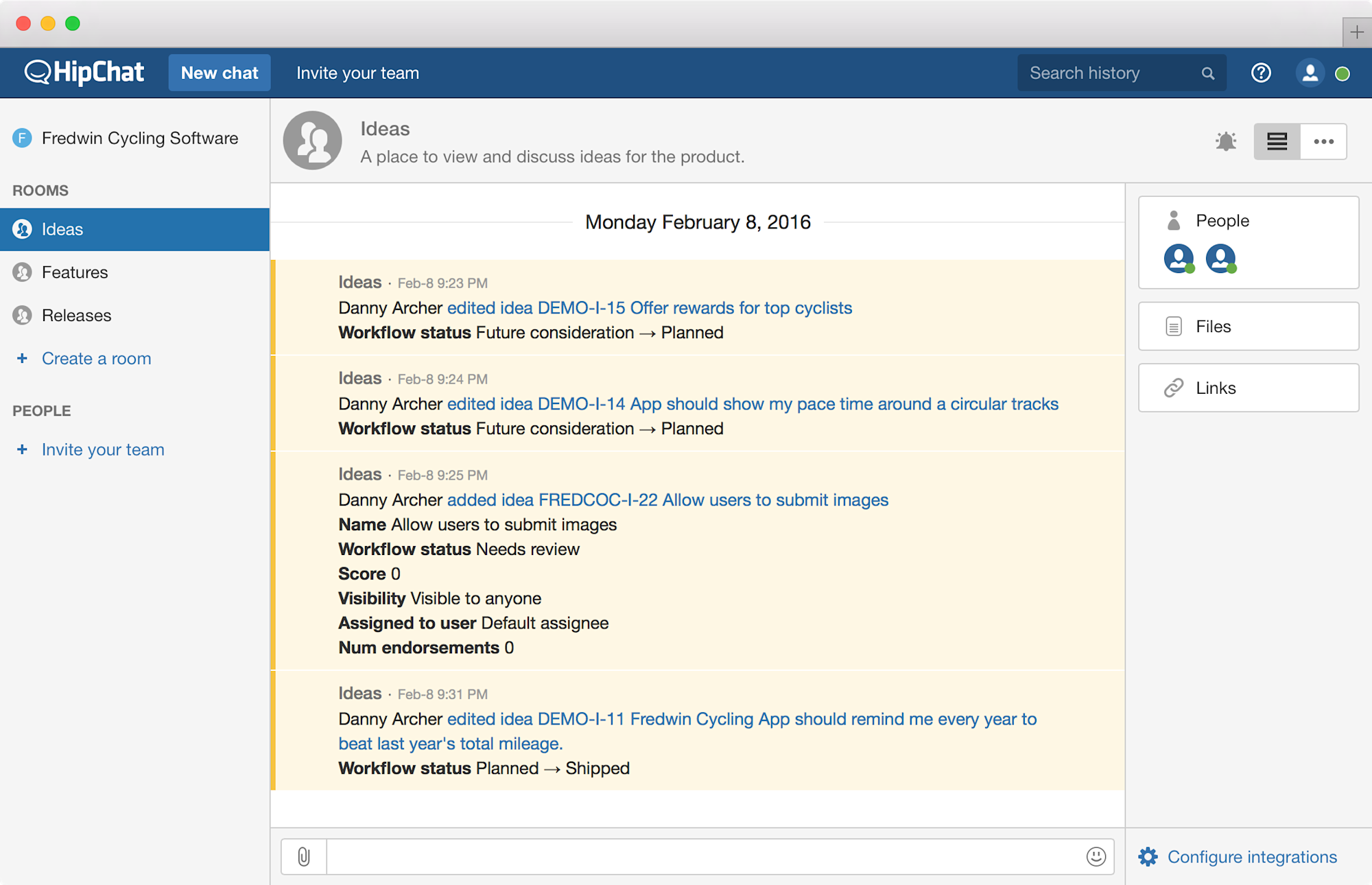Click the Configure integrations gear icon
Viewport: 1372px width, 885px height.
pyautogui.click(x=1148, y=857)
